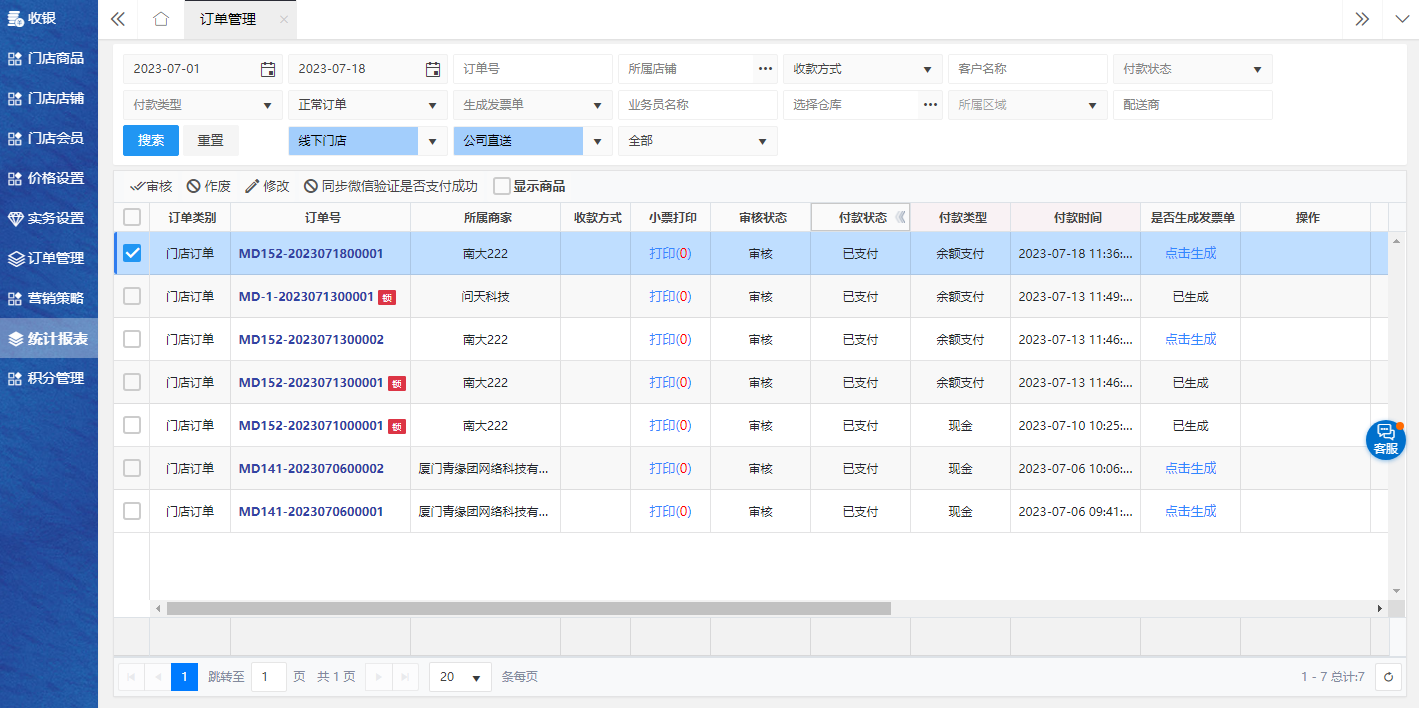Open the 线下门店 dropdown

coord(368,141)
